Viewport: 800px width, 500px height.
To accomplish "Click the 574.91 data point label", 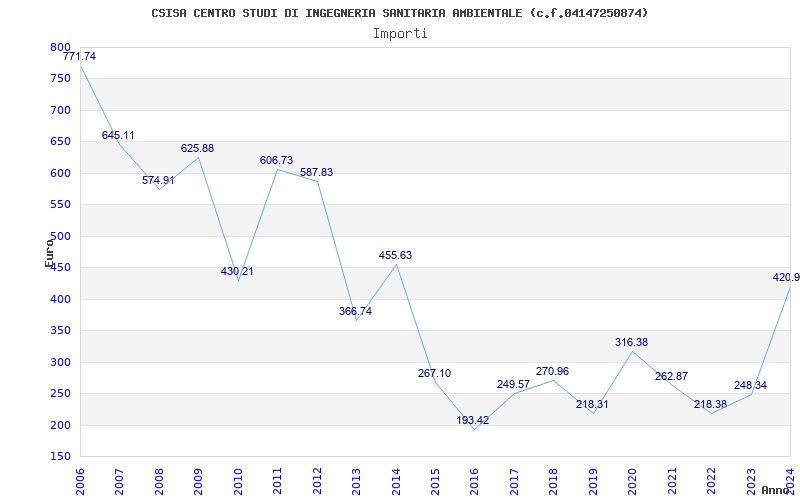I will point(158,181).
